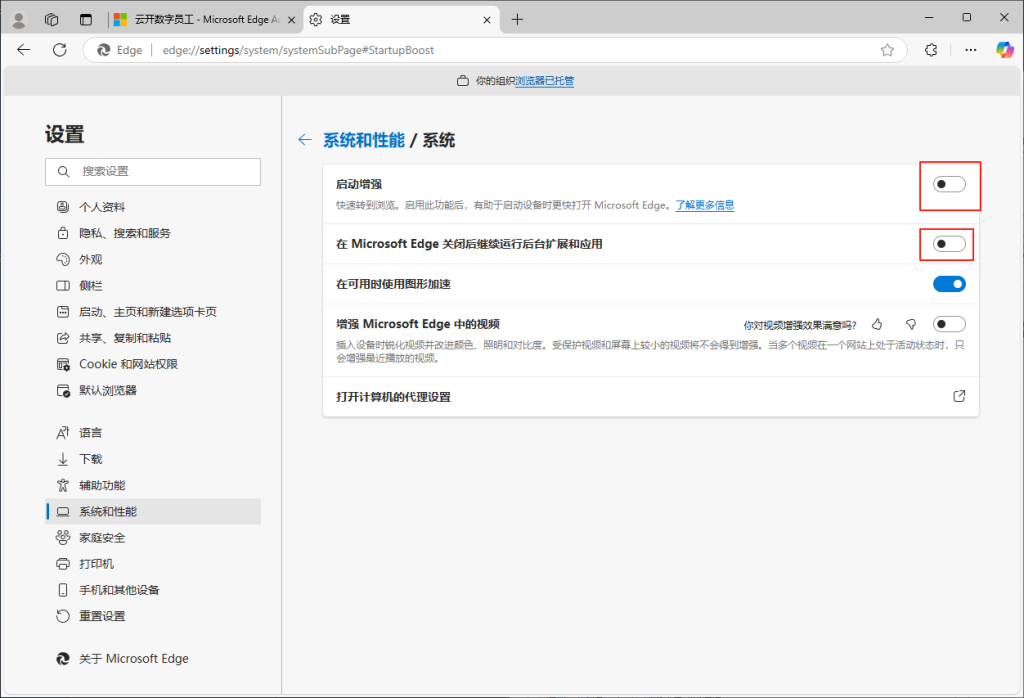Open 默认浏览器 settings section

pos(153,390)
